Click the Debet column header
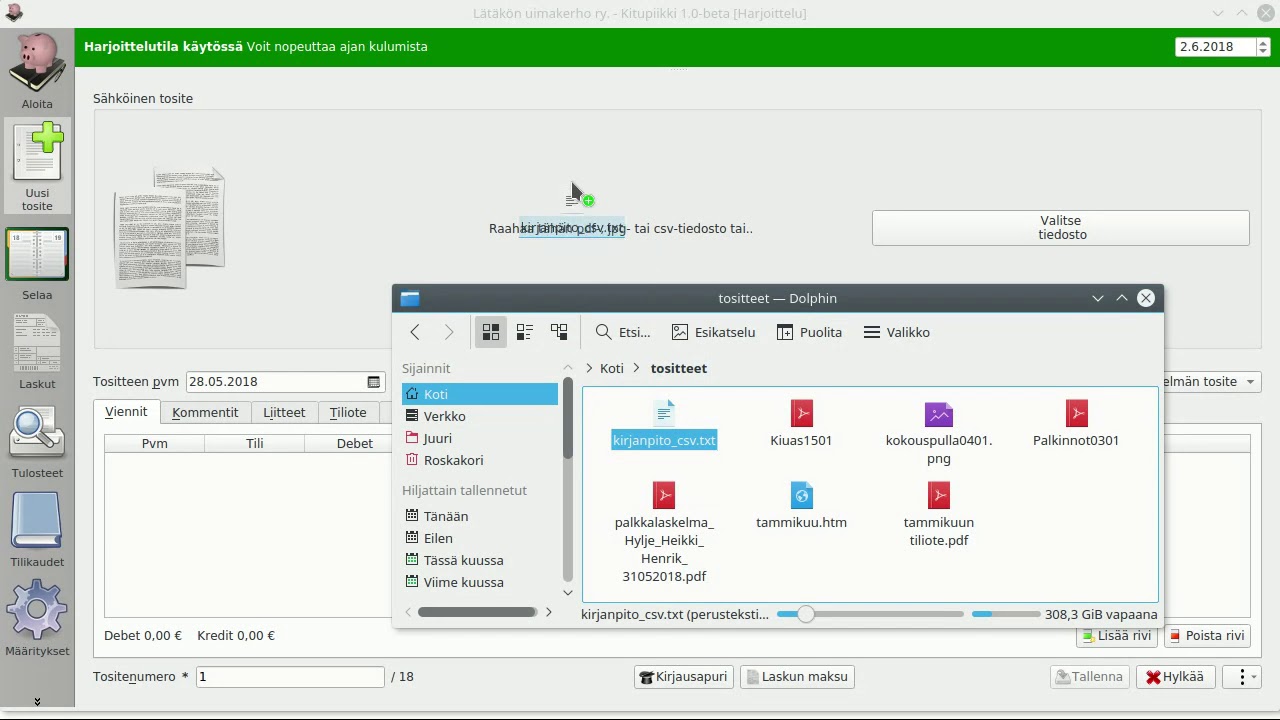The image size is (1280, 720). tap(354, 443)
